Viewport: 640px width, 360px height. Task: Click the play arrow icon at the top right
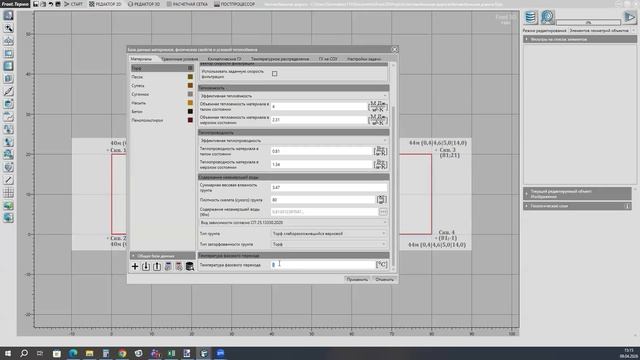point(629,18)
